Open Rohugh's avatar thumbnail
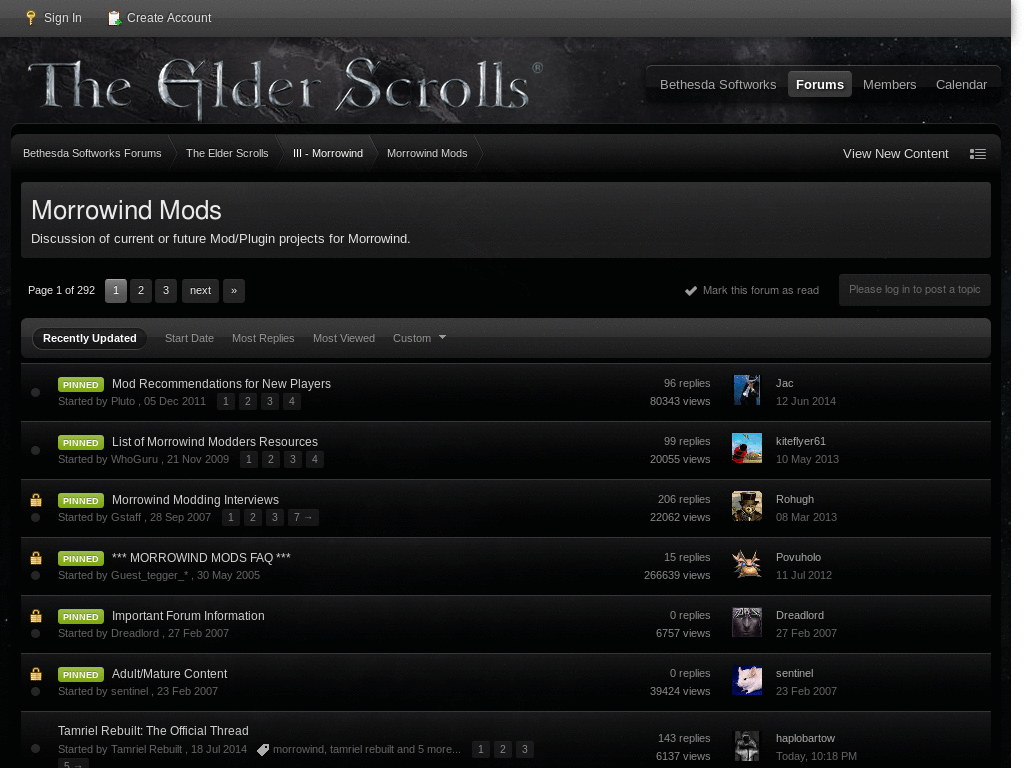This screenshot has height=768, width=1024. point(746,506)
